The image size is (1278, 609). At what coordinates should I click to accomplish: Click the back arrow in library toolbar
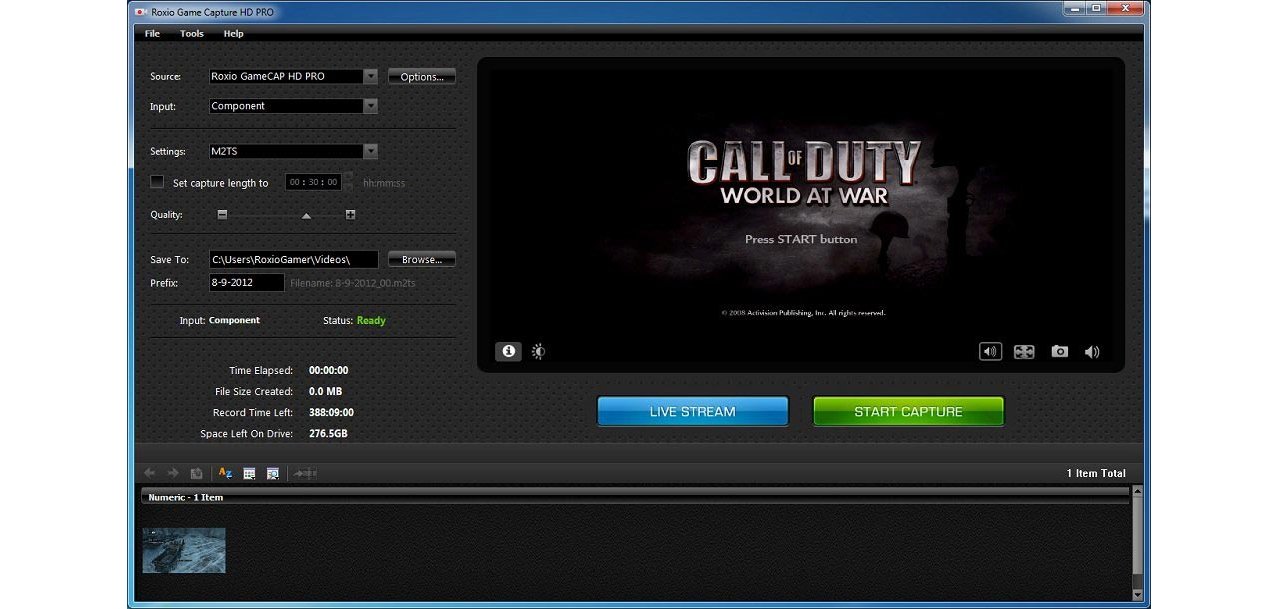(150, 473)
